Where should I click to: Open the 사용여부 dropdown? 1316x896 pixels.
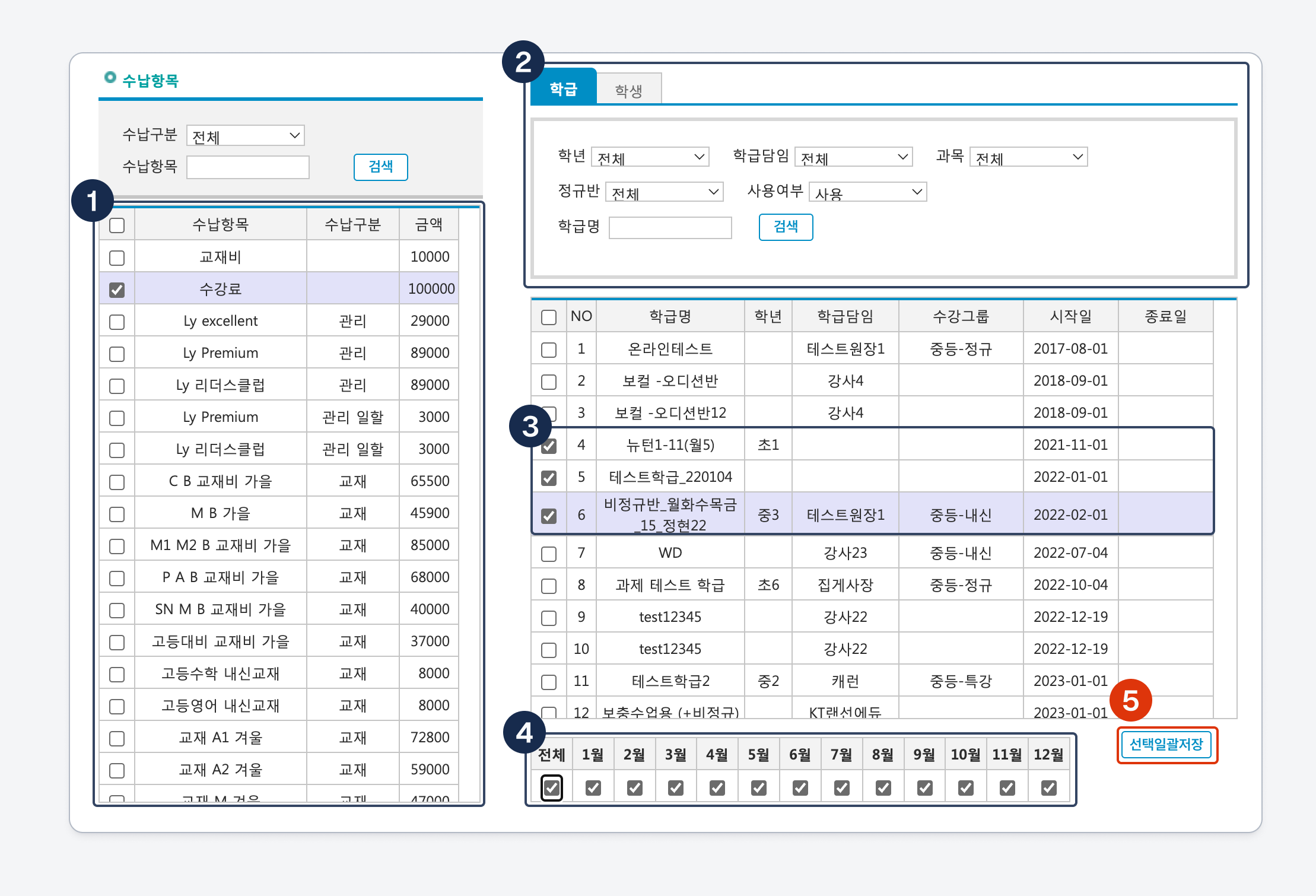(x=867, y=192)
